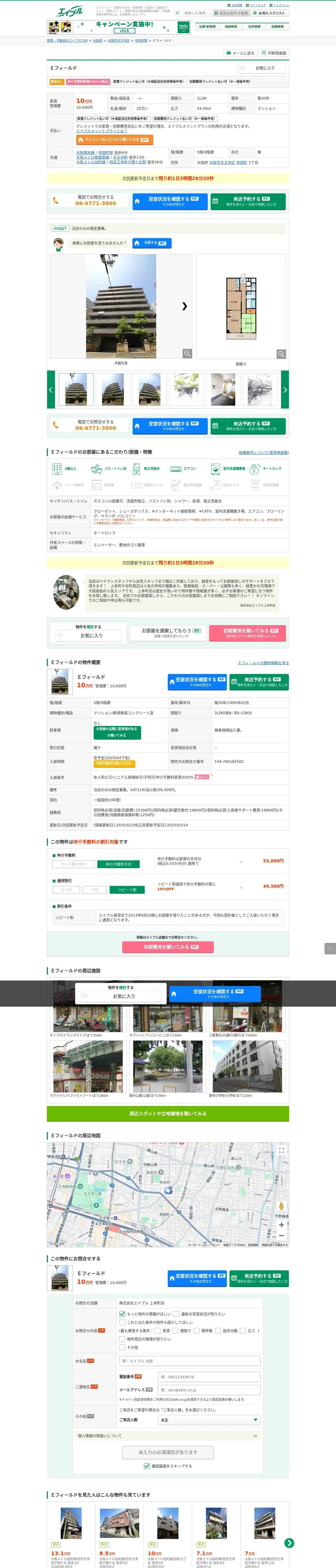Click Eフィールドの建物情報を見る link

(264, 663)
